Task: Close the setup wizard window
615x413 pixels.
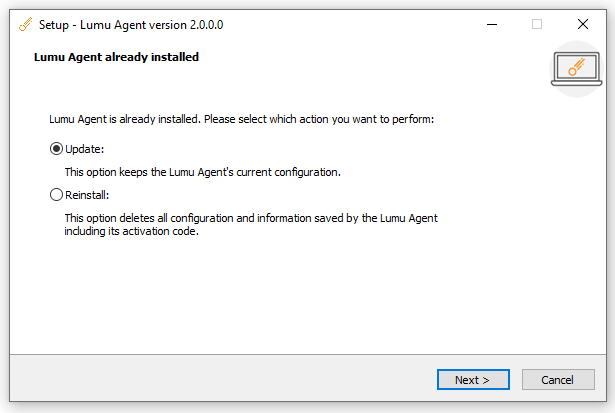Action: [583, 24]
